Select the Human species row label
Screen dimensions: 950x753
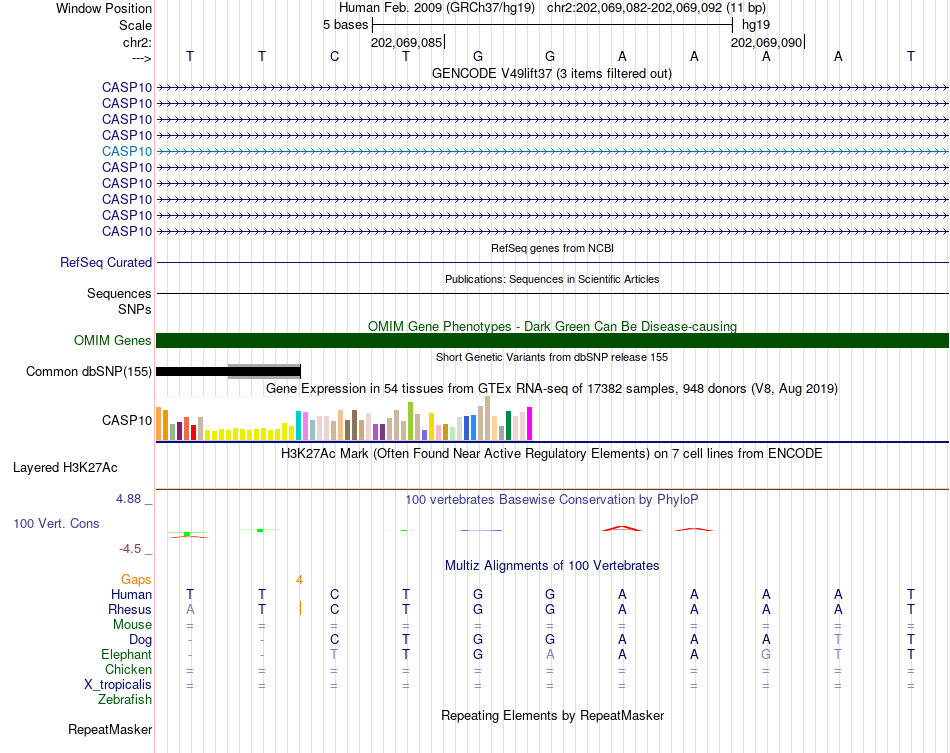click(x=131, y=594)
